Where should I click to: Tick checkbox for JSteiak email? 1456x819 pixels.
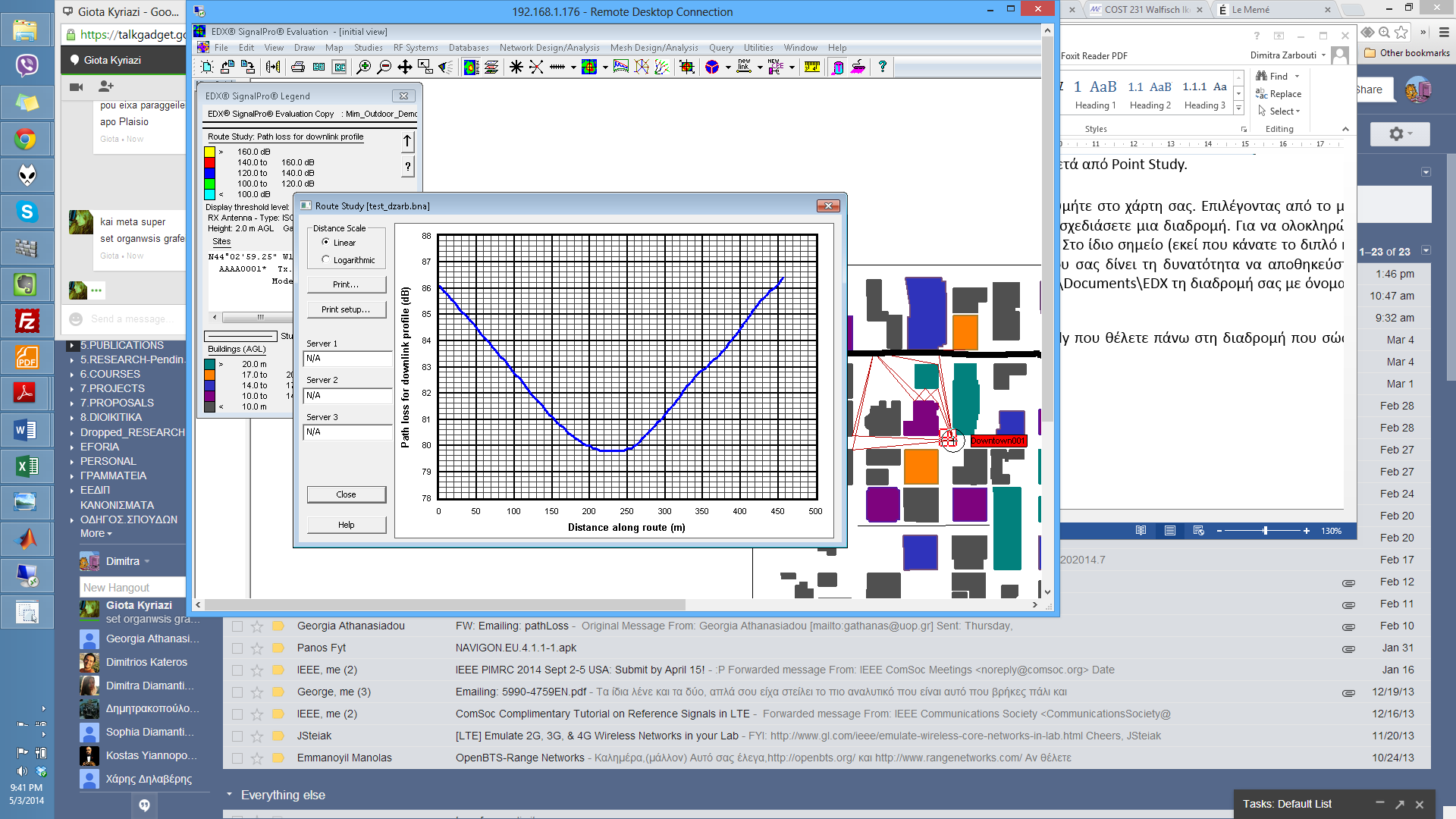[237, 736]
